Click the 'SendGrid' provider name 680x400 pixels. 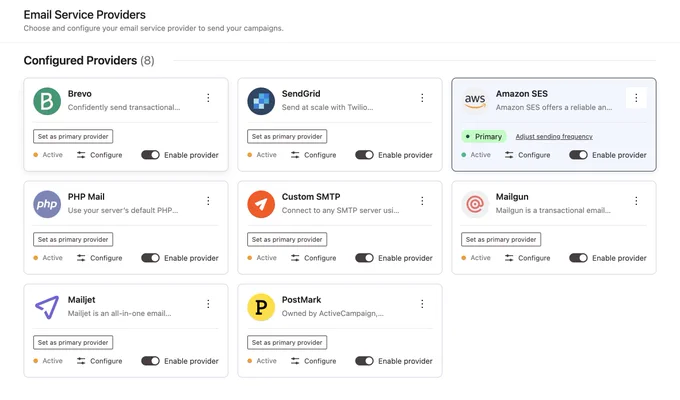tap(301, 94)
